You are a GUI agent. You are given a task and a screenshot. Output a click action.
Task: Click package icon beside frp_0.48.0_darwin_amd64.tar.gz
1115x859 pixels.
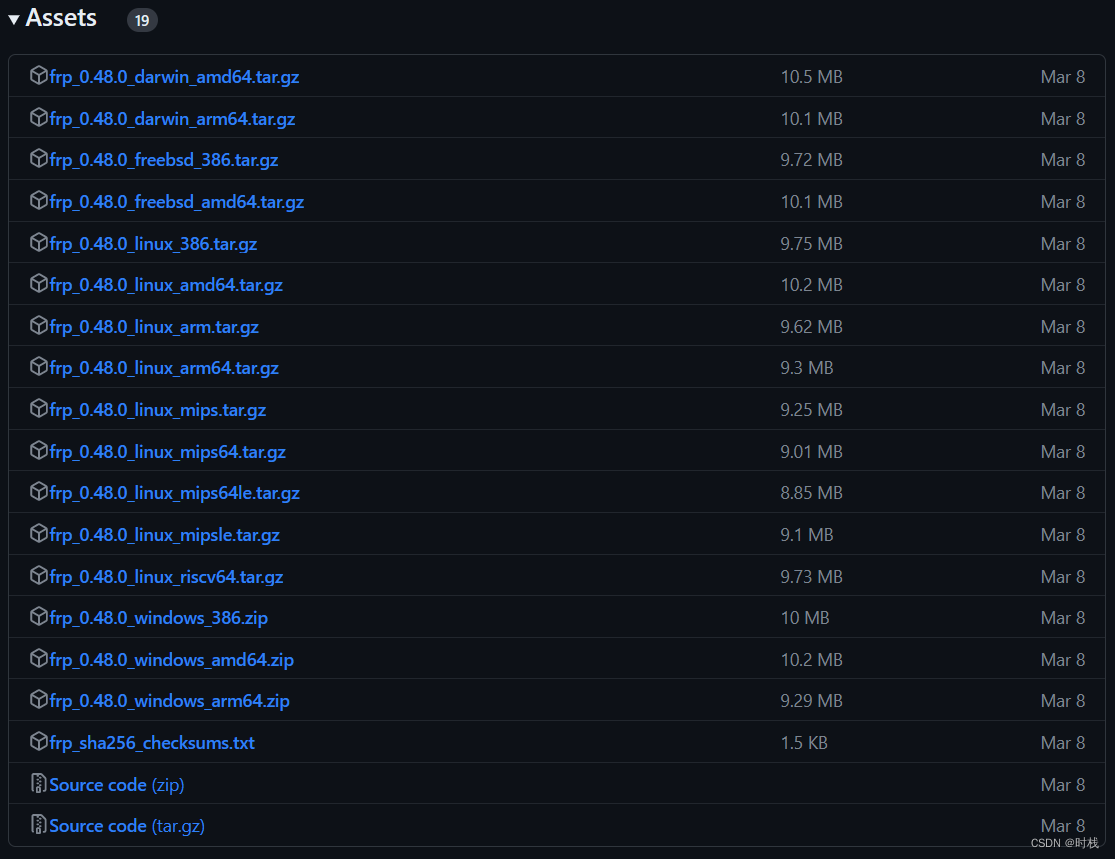(39, 76)
